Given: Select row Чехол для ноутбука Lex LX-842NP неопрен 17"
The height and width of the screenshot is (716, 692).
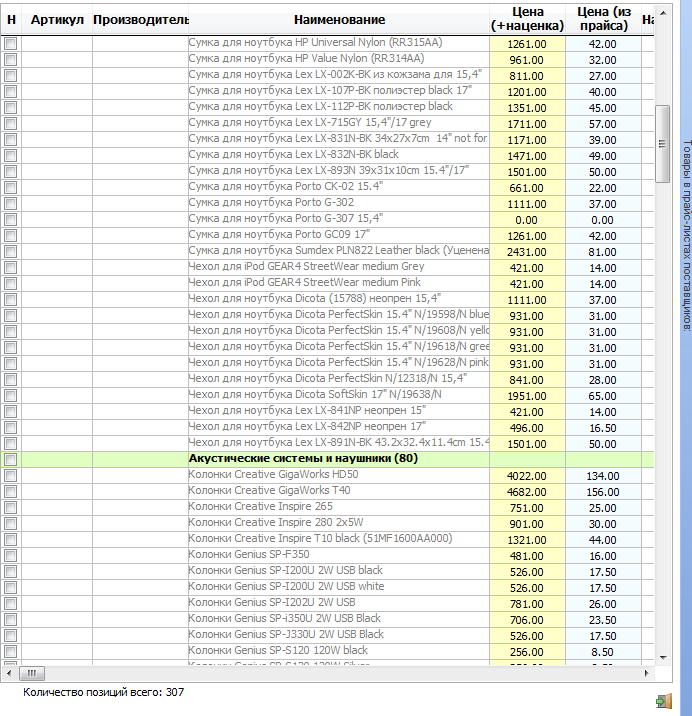Looking at the screenshot, I should click(x=338, y=427).
